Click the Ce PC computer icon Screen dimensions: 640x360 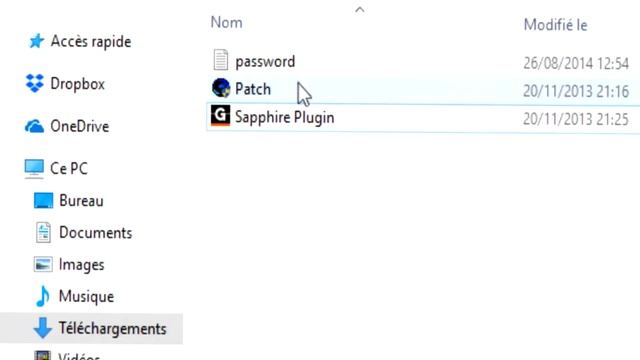click(x=34, y=169)
